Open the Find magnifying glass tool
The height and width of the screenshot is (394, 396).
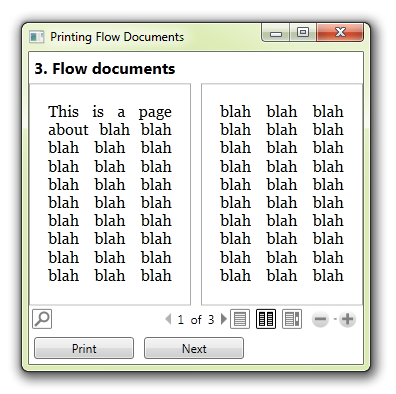coord(42,319)
